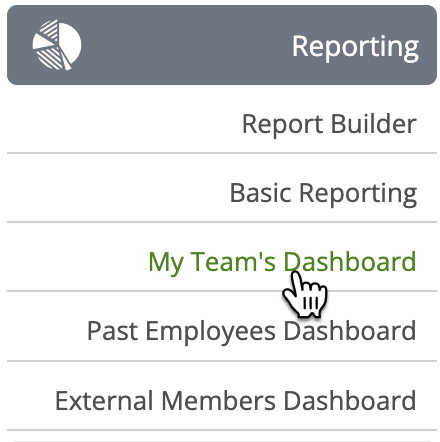Open My Team's Dashboard link
Viewport: 440px width, 442px height.
(x=282, y=263)
